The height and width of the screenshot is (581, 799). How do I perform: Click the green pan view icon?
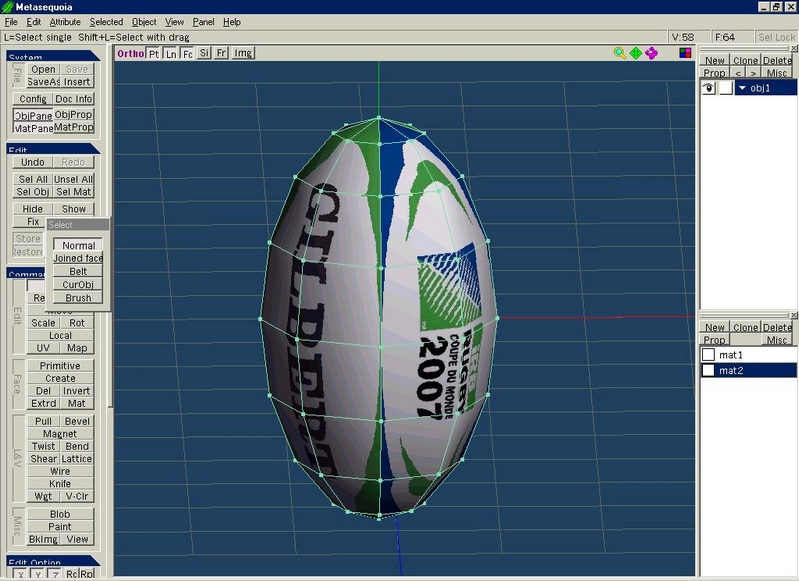(x=636, y=53)
